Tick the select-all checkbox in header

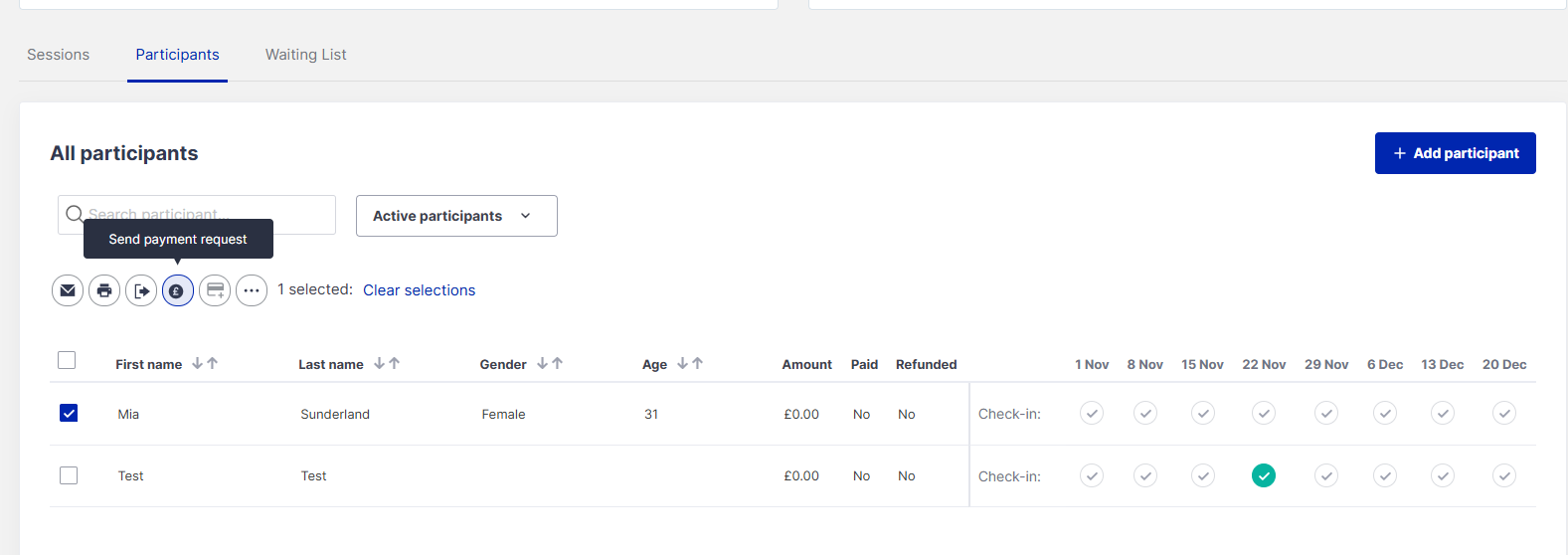(x=67, y=360)
